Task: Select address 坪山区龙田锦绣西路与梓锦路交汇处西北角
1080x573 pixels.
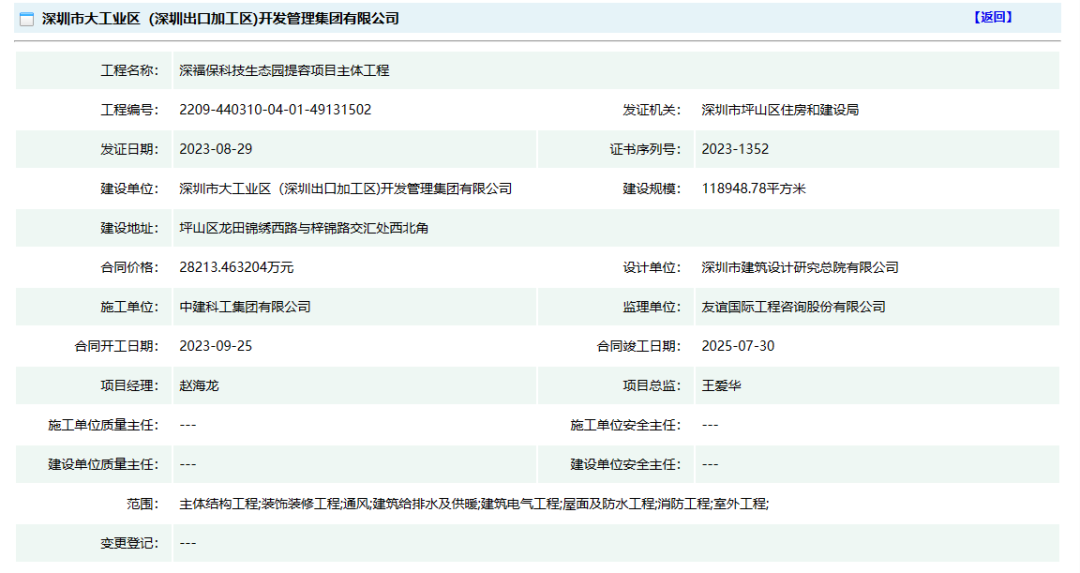Action: pyautogui.click(x=304, y=228)
